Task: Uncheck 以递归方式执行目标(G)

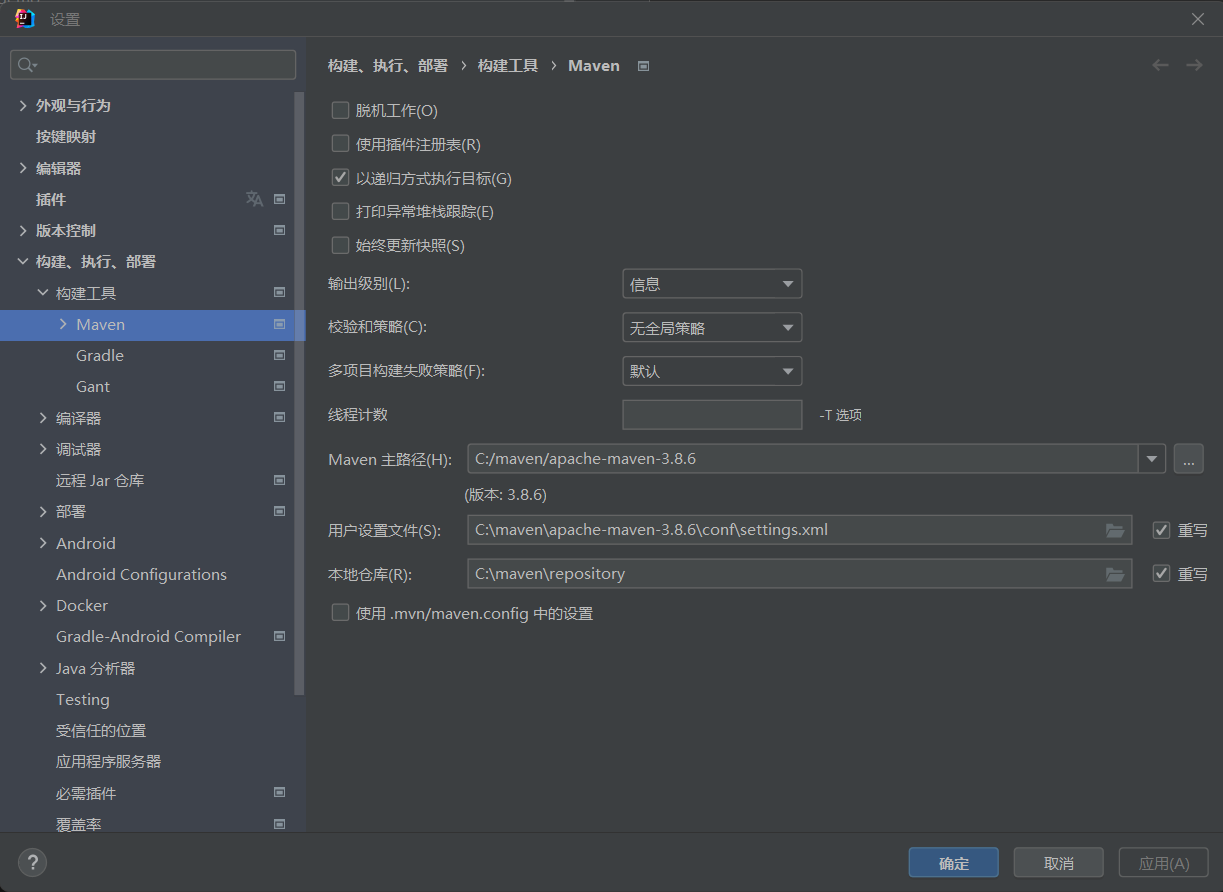Action: pos(340,178)
